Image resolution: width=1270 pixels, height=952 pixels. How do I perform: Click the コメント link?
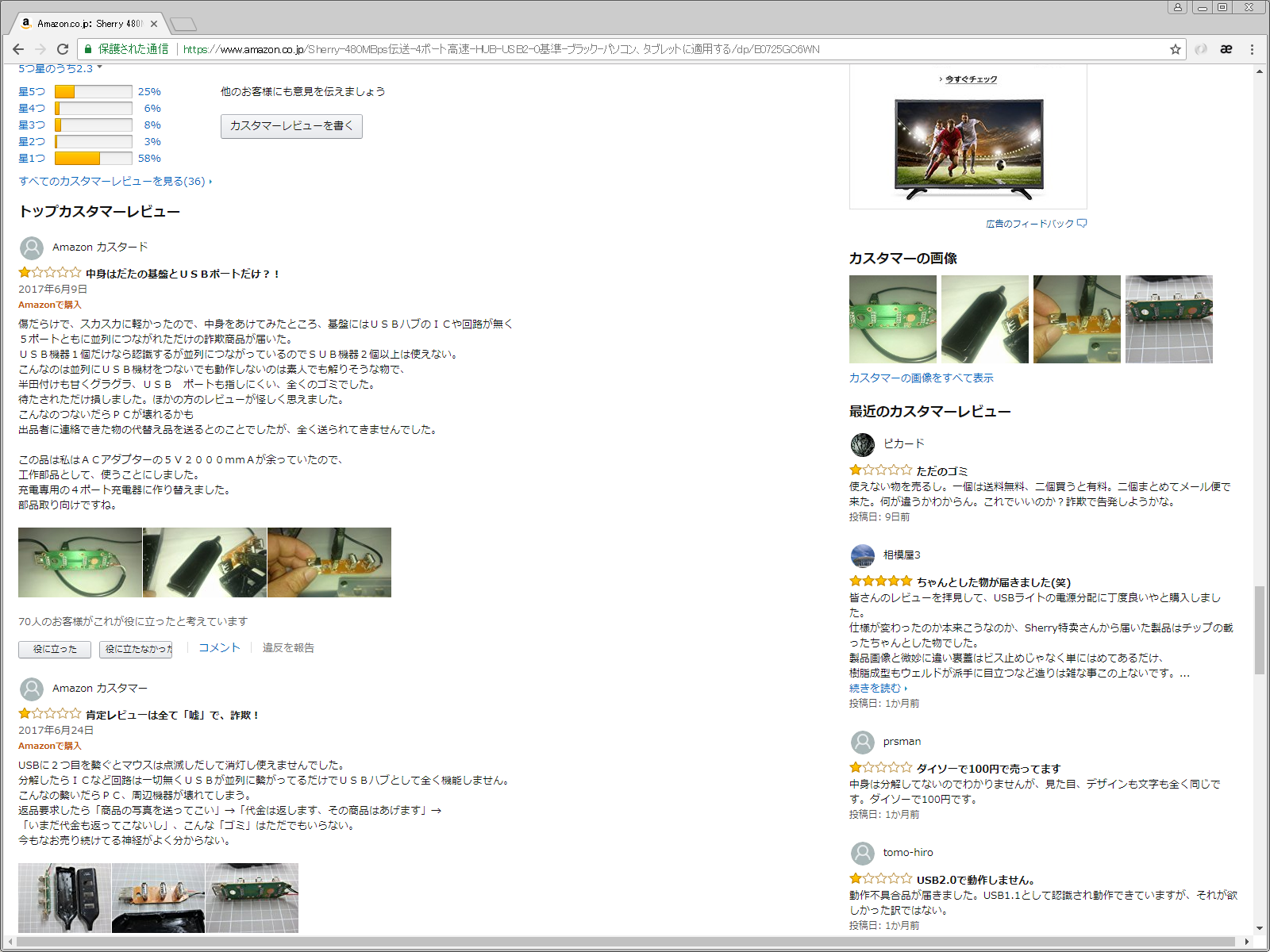pyautogui.click(x=219, y=648)
